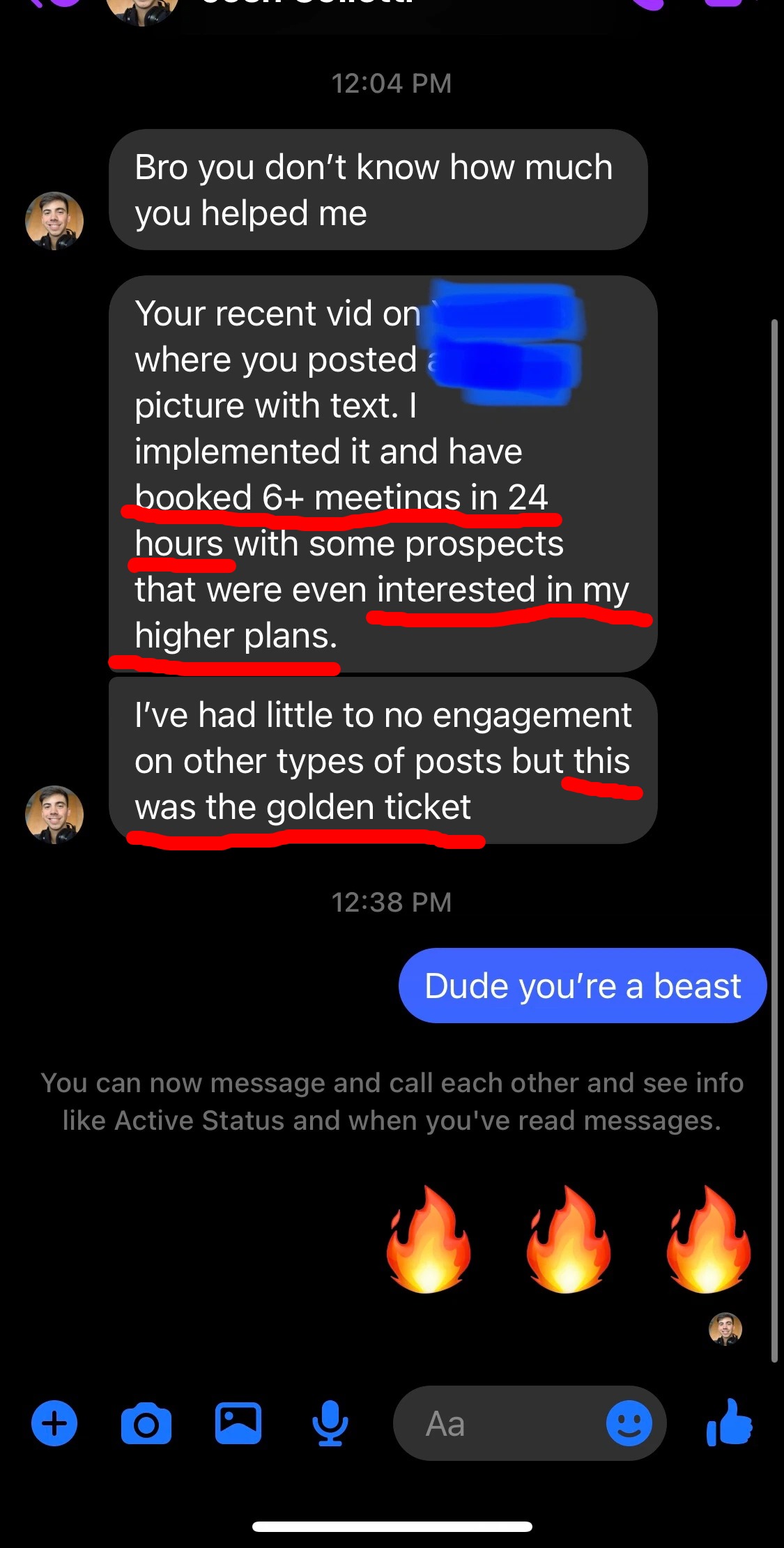Open the plus attachments menu

54,1423
